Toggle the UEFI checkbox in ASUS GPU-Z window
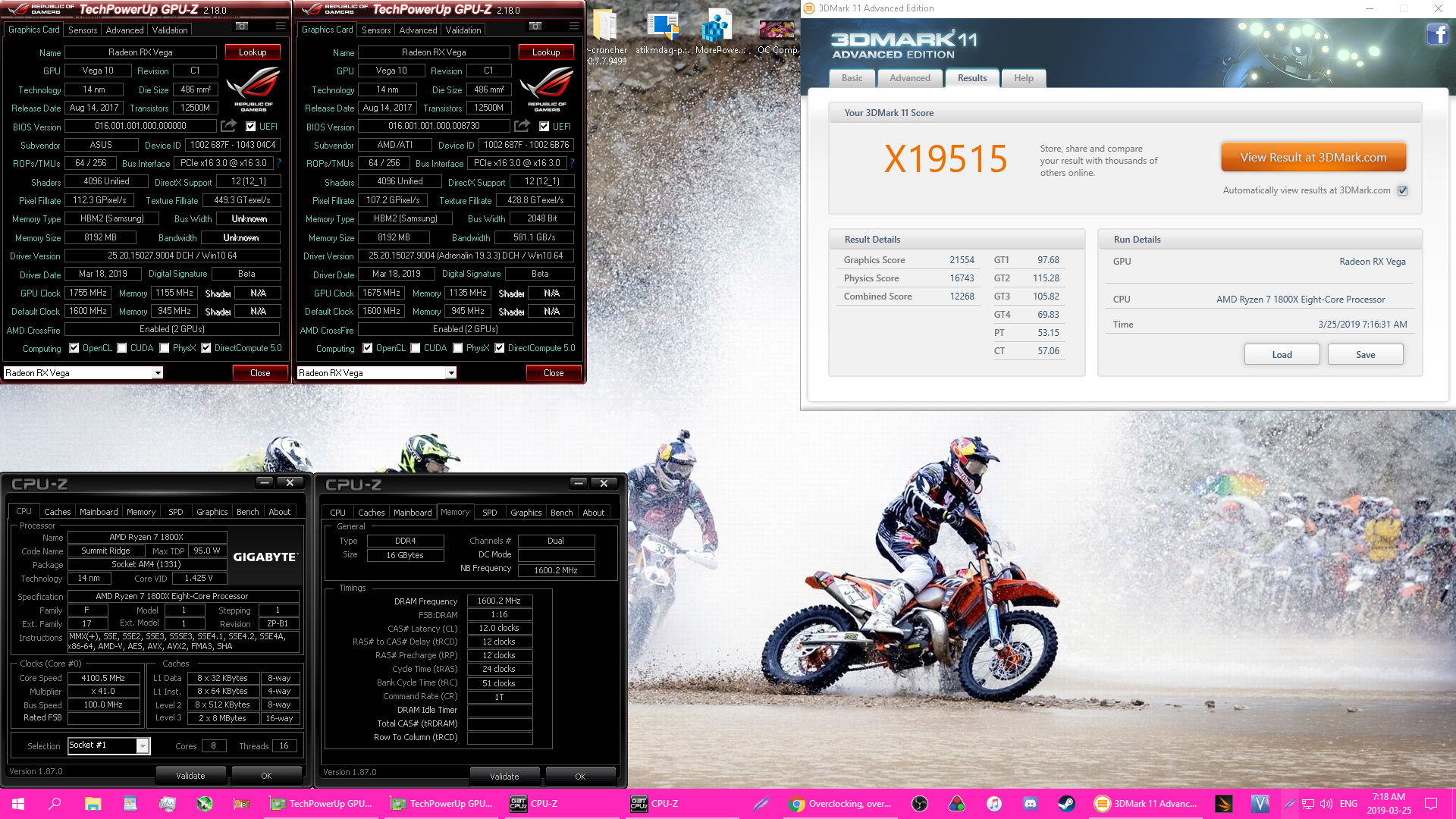The height and width of the screenshot is (819, 1456). tap(250, 127)
